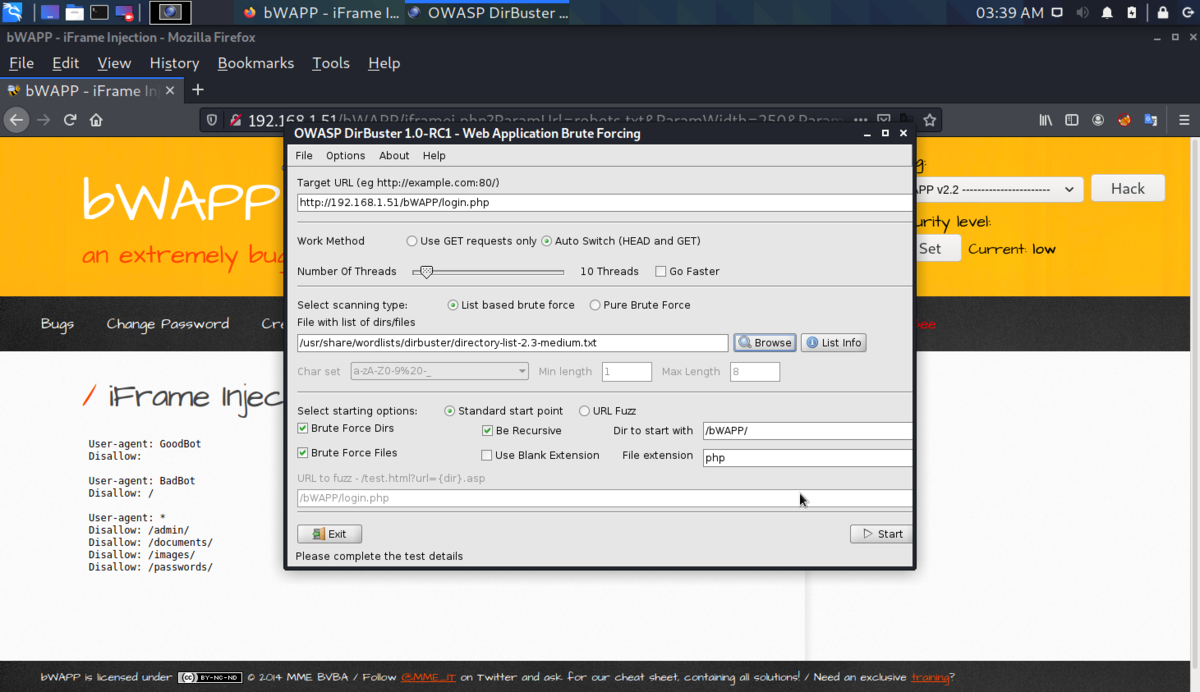Viewport: 1200px width, 692px height.
Task: Click the insecure connection padlock icon
Action: click(x=236, y=120)
